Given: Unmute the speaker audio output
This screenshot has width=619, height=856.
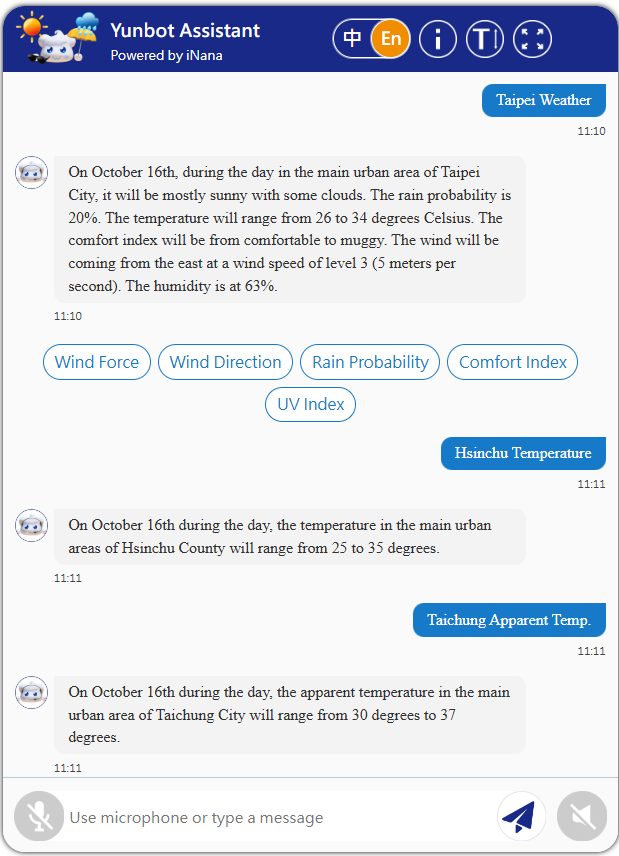Looking at the screenshot, I should pyautogui.click(x=582, y=817).
